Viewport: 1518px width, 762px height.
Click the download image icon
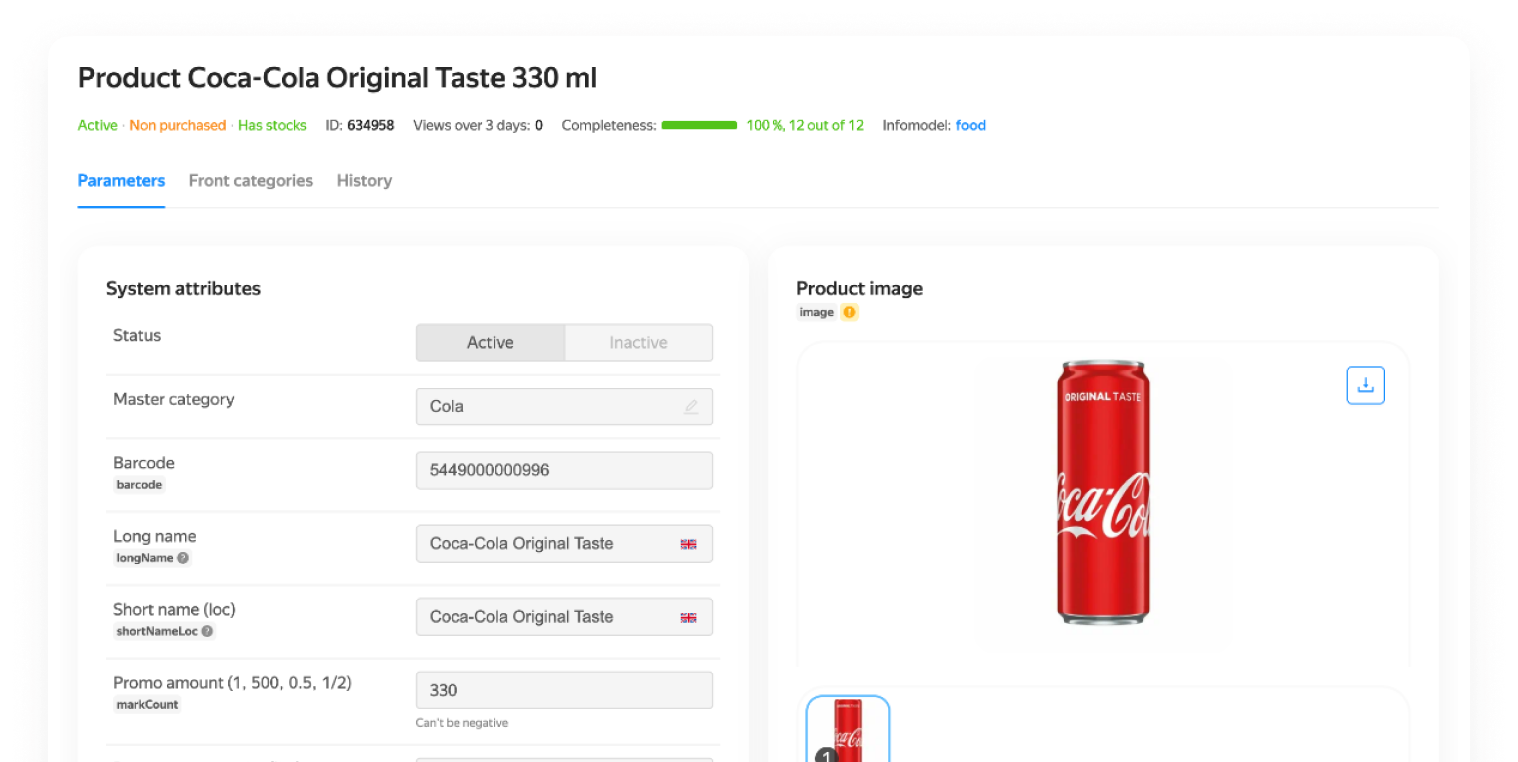click(1365, 385)
